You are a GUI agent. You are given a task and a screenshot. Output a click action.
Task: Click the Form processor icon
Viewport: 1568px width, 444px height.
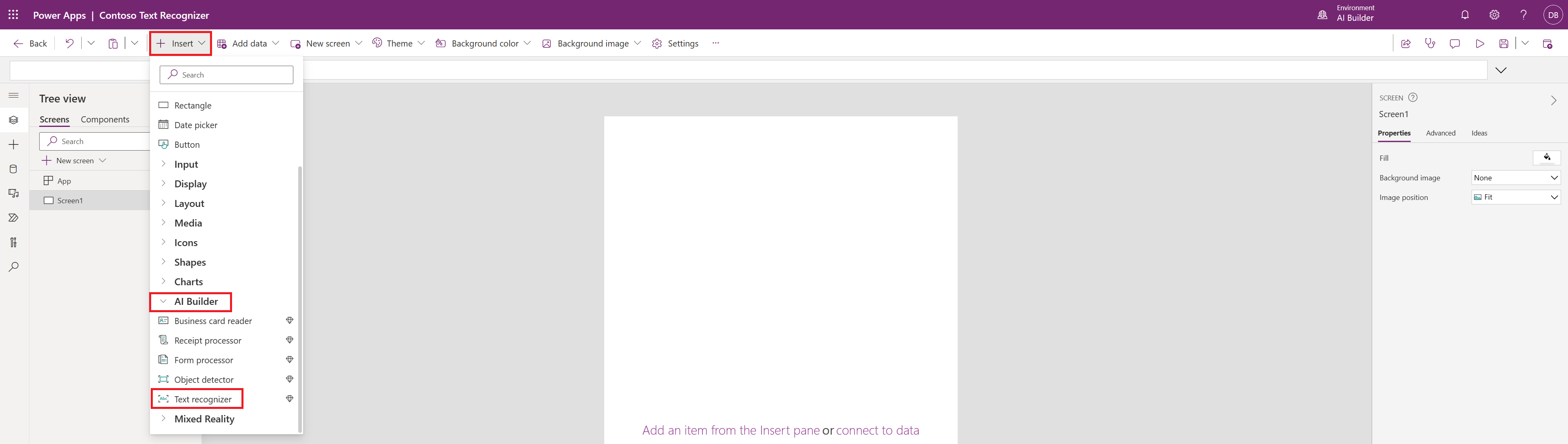pos(163,360)
